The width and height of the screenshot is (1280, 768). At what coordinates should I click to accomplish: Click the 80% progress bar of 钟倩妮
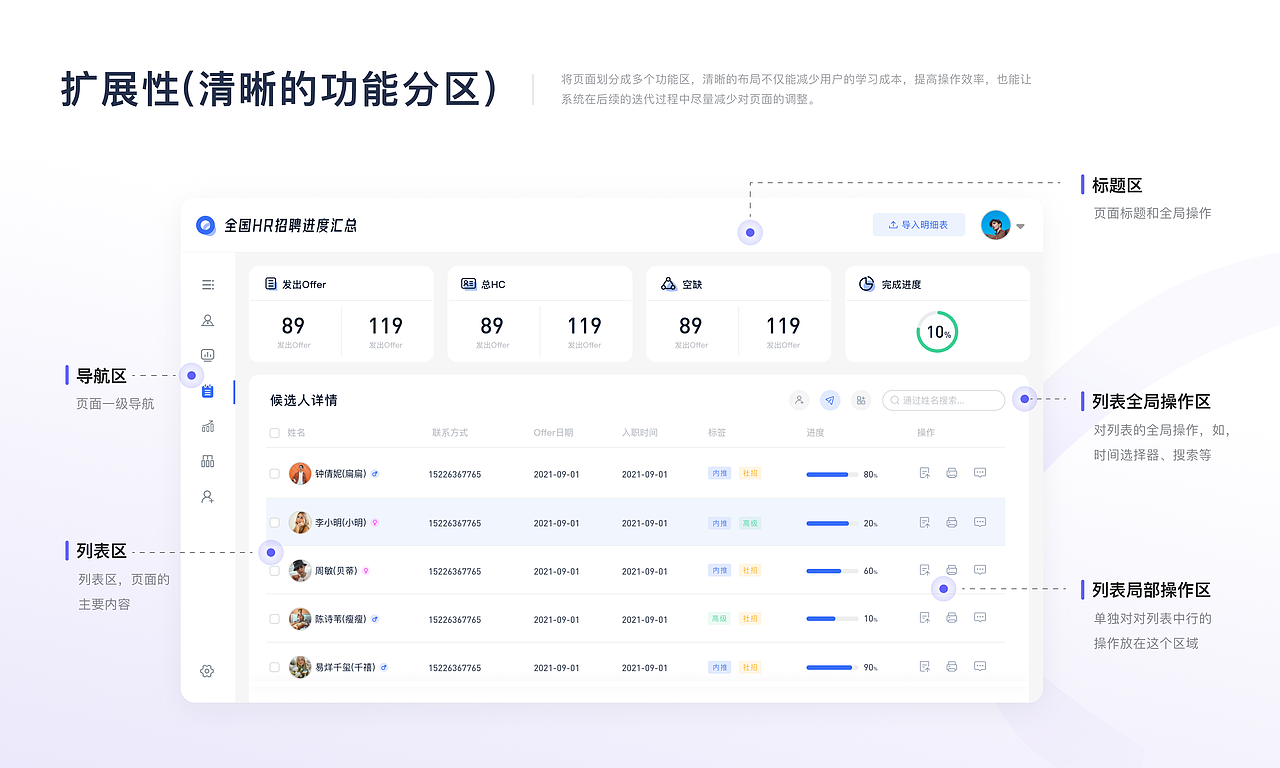[832, 474]
